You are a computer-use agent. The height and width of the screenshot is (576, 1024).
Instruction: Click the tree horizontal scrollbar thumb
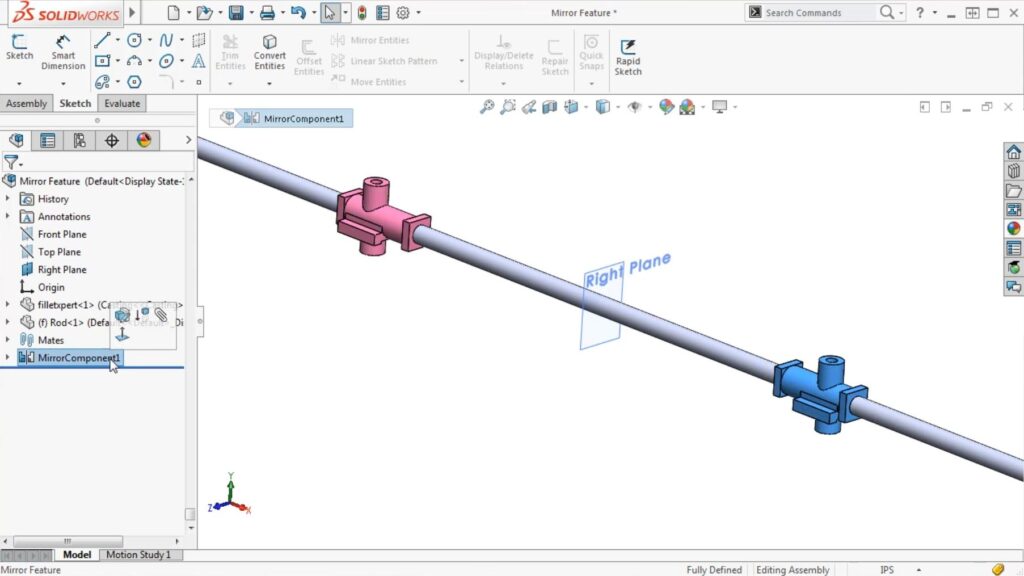(x=67, y=541)
